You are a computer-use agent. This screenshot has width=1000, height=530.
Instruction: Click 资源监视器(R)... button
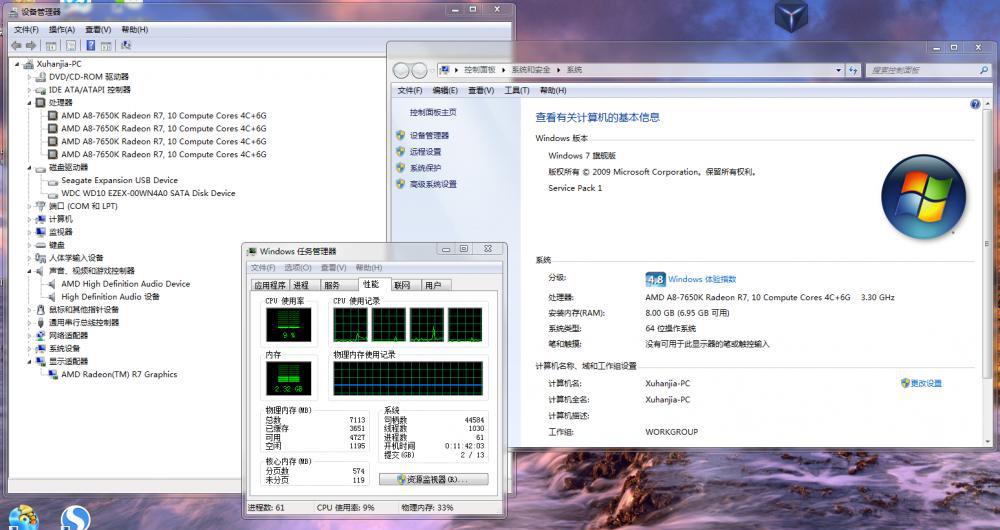434,479
